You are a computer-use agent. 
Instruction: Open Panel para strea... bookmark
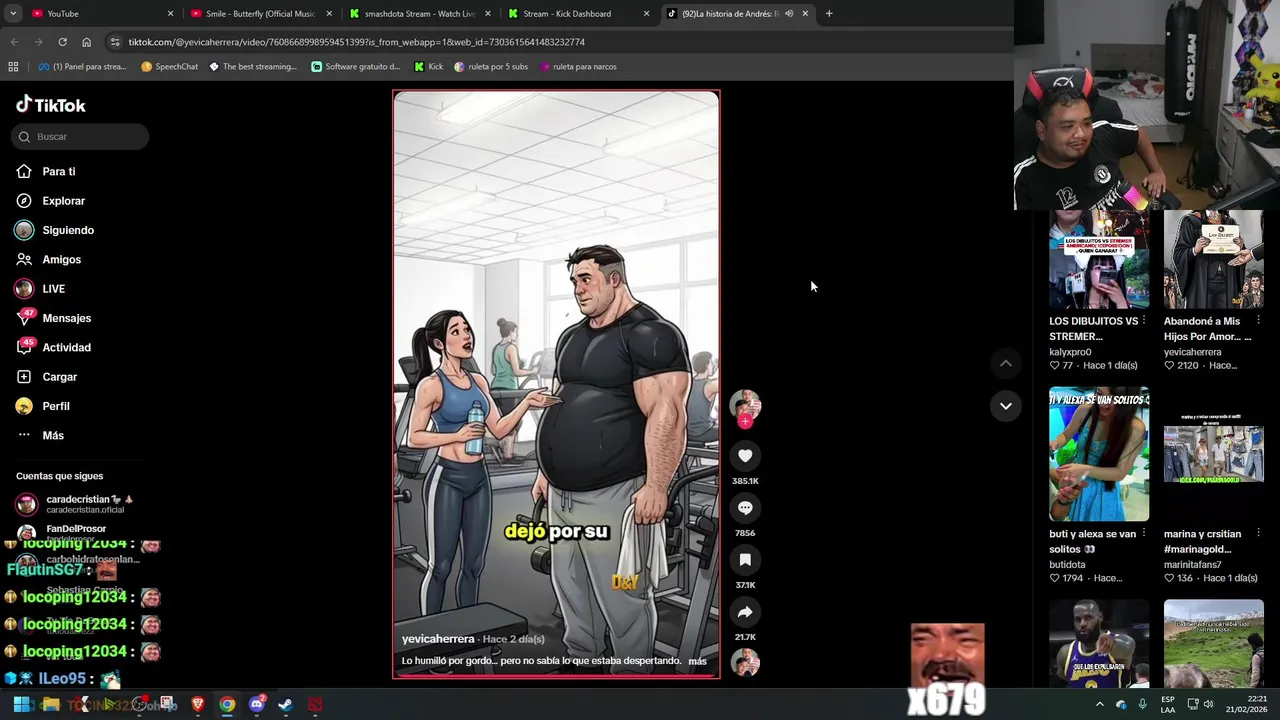(x=82, y=67)
